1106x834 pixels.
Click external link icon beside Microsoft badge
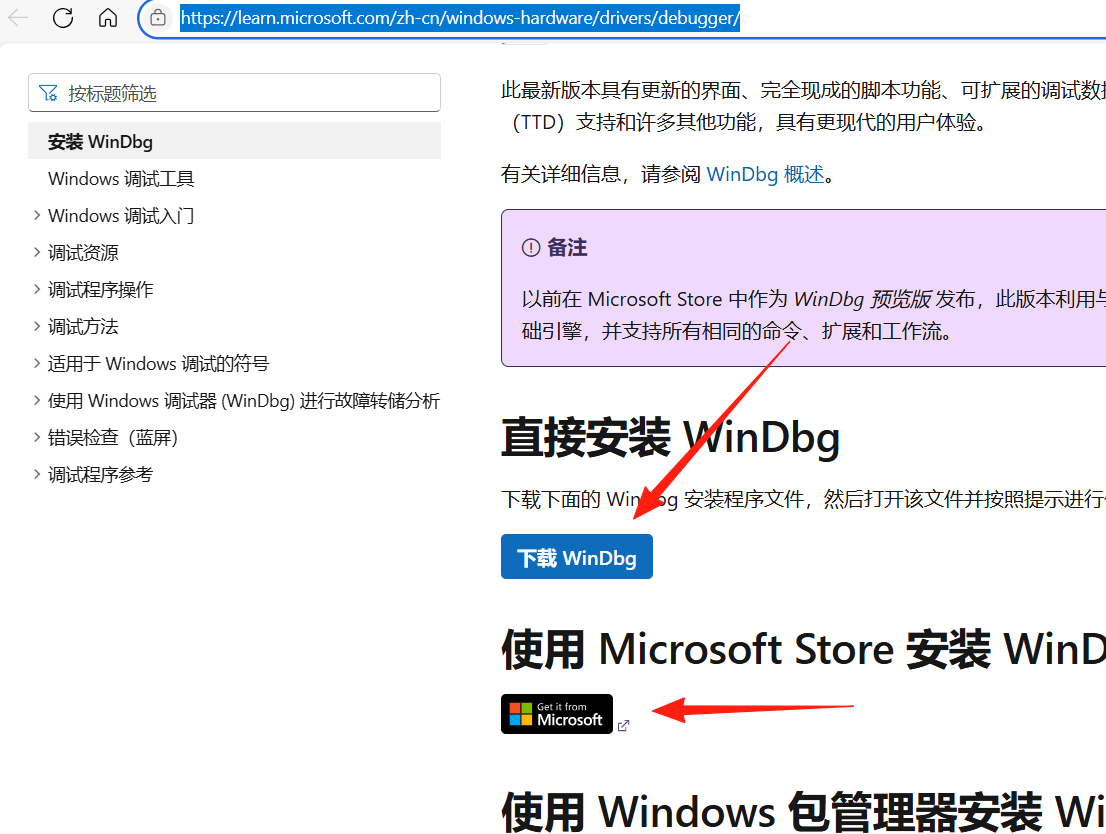624,726
